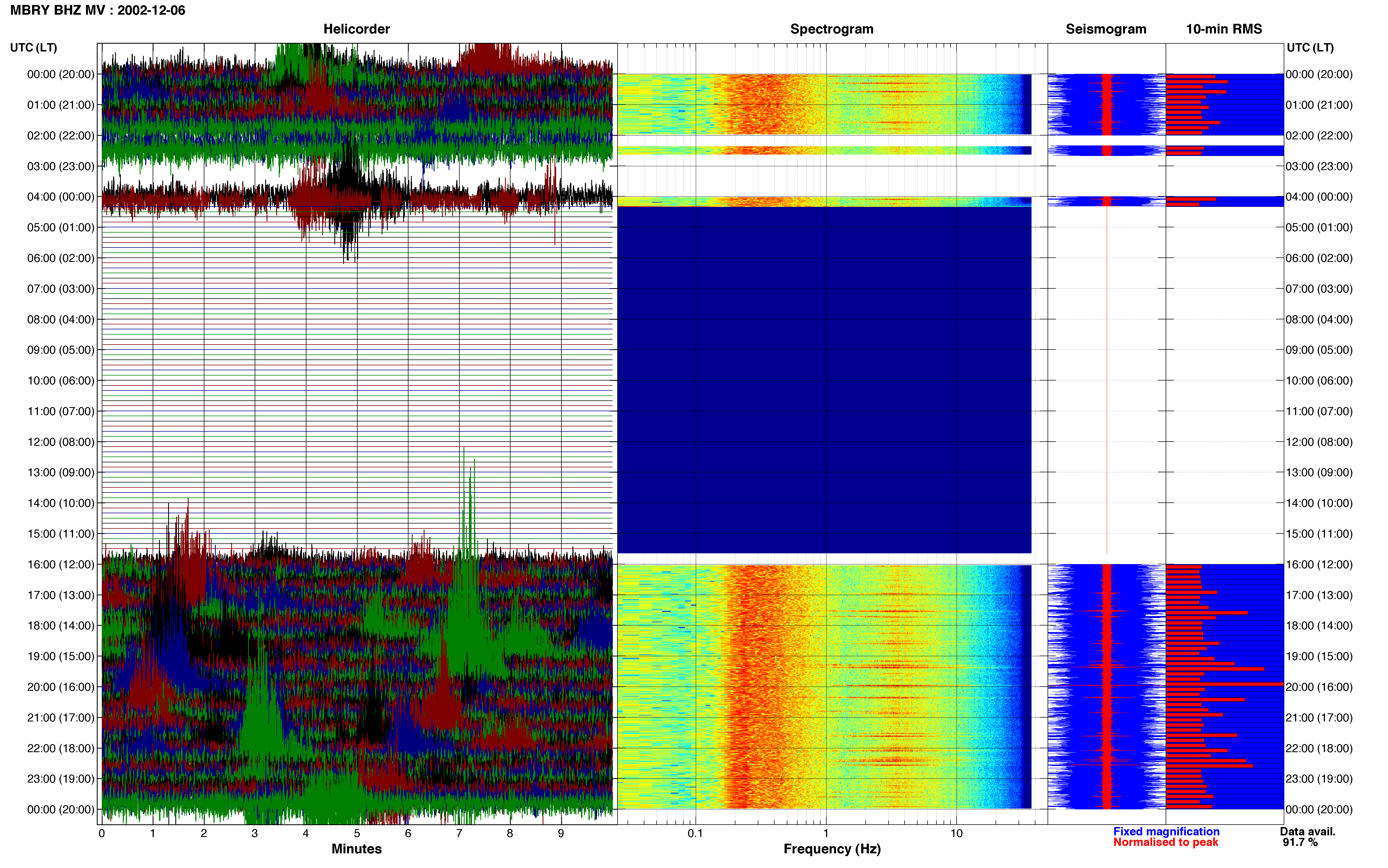Click the left '01:00 (21:00)' time label

click(61, 105)
